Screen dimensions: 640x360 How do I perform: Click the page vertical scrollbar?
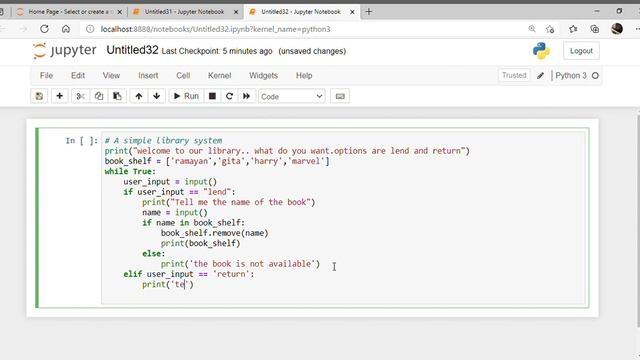click(638, 220)
